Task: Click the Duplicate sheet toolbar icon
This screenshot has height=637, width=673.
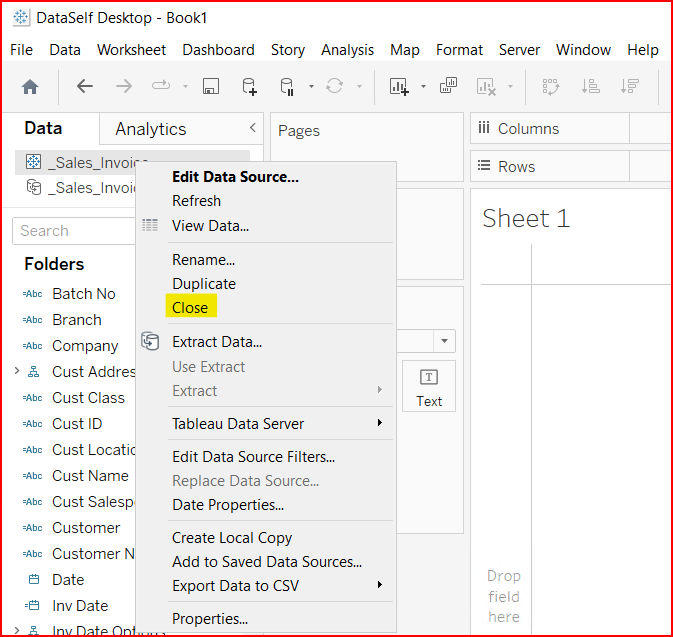Action: pyautogui.click(x=448, y=87)
